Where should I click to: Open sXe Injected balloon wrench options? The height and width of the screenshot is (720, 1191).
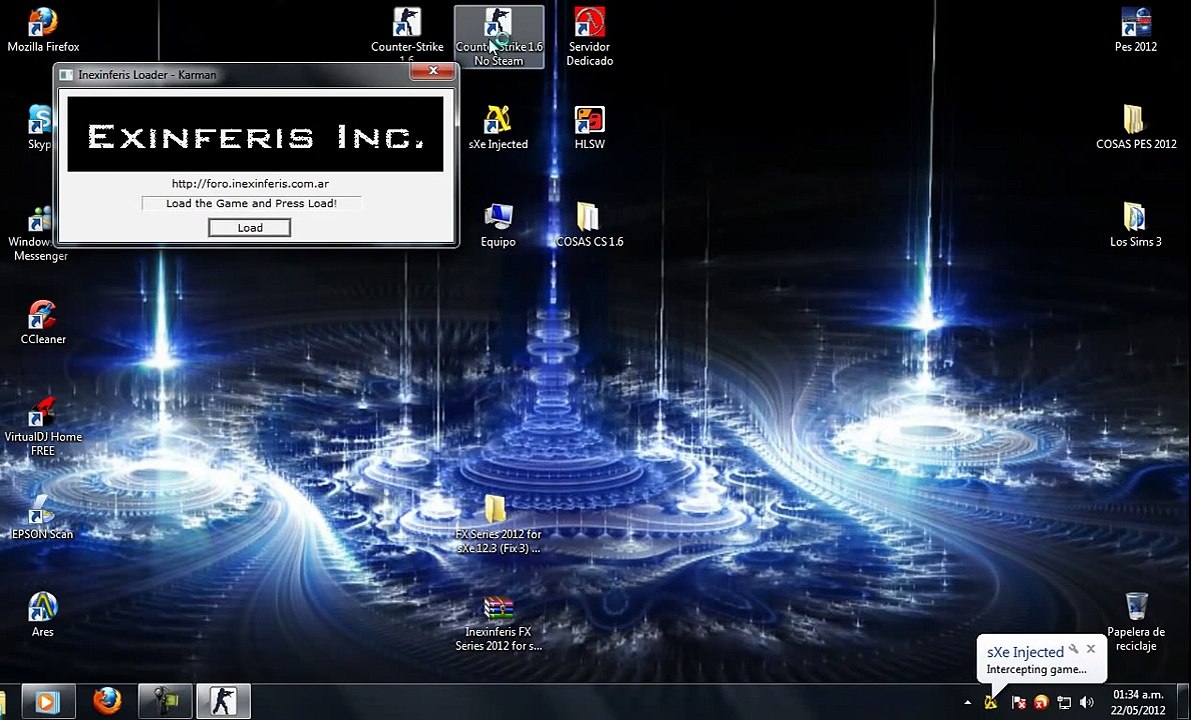(x=1073, y=649)
